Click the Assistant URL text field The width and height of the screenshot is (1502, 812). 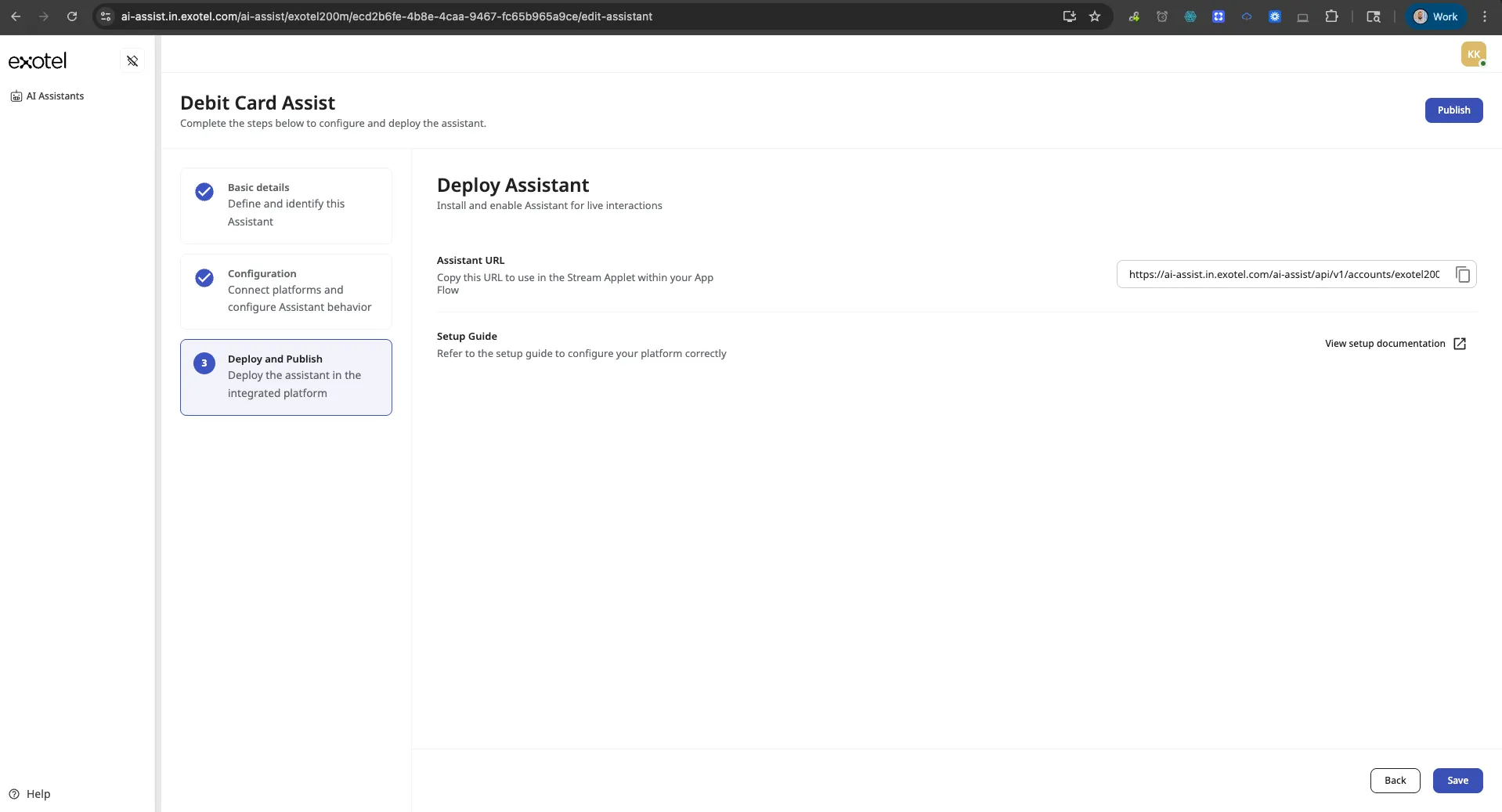(x=1284, y=274)
